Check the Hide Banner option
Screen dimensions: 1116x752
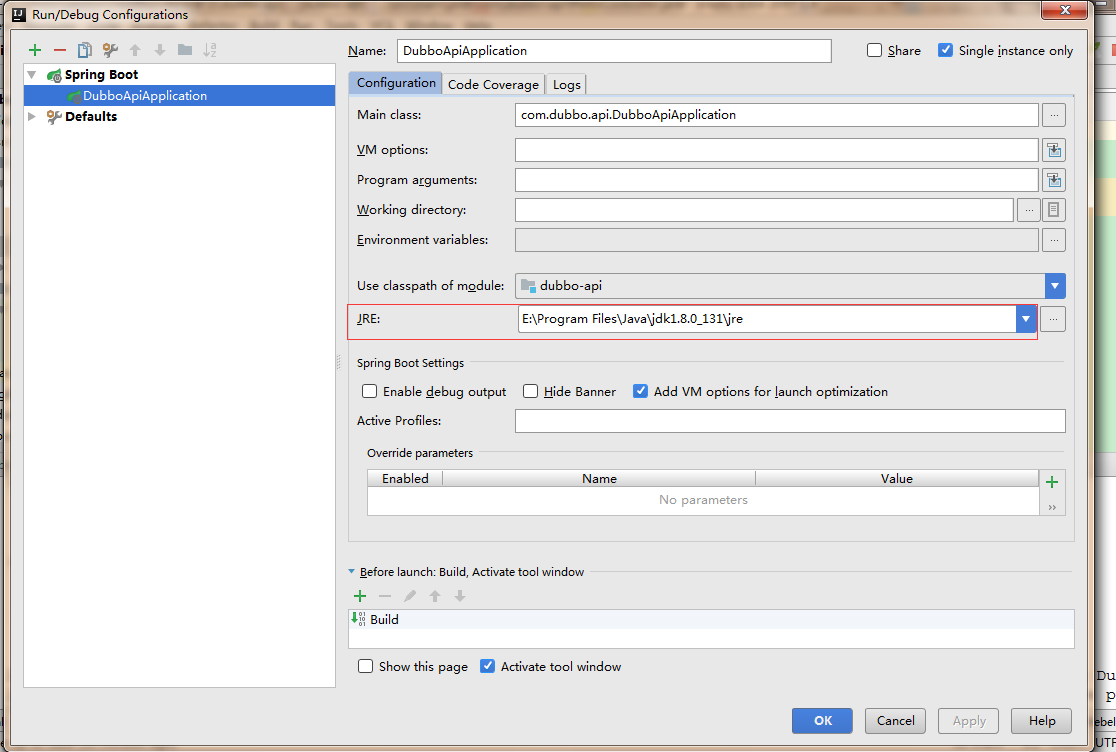pos(531,392)
